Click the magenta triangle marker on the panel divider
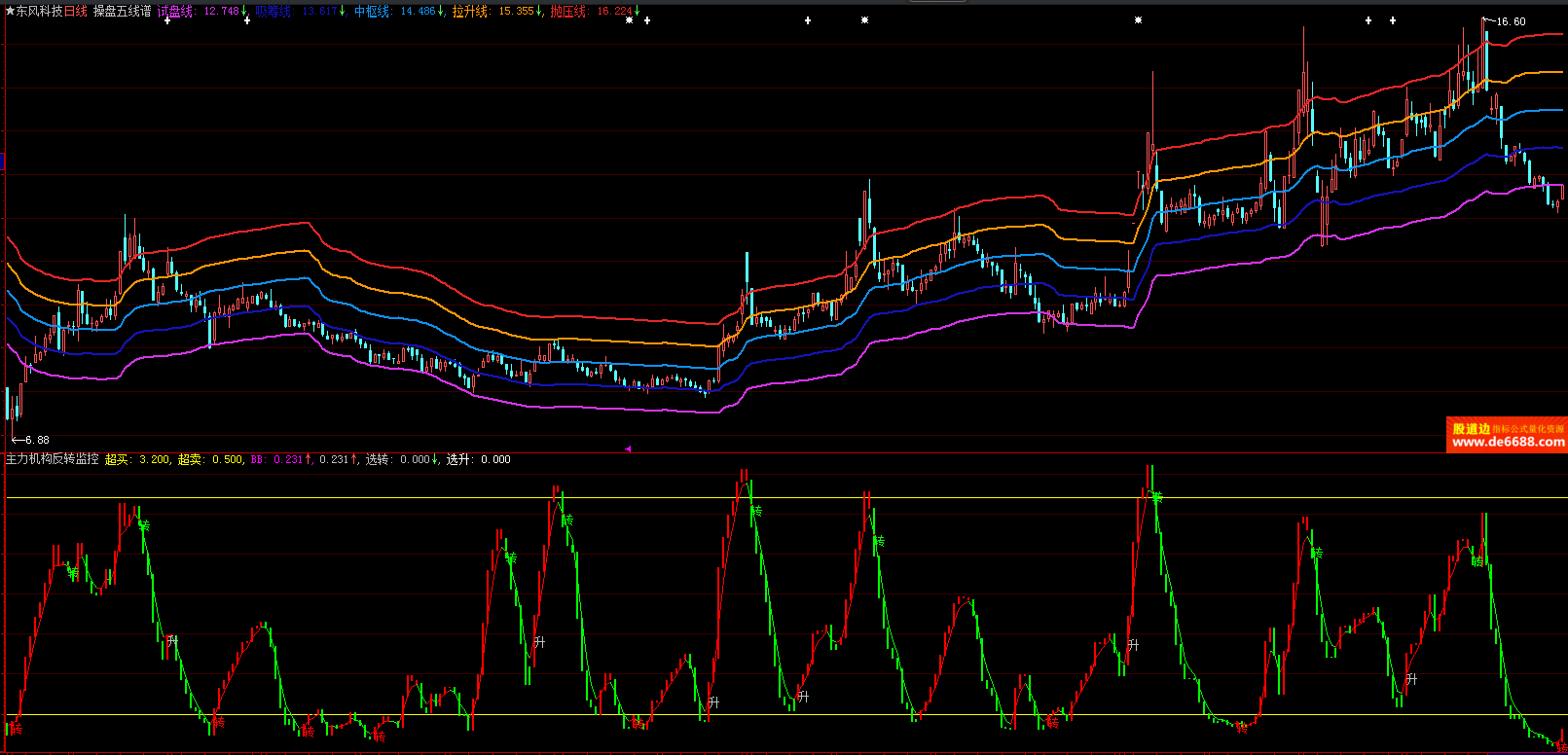The width and height of the screenshot is (1568, 755). pos(628,449)
